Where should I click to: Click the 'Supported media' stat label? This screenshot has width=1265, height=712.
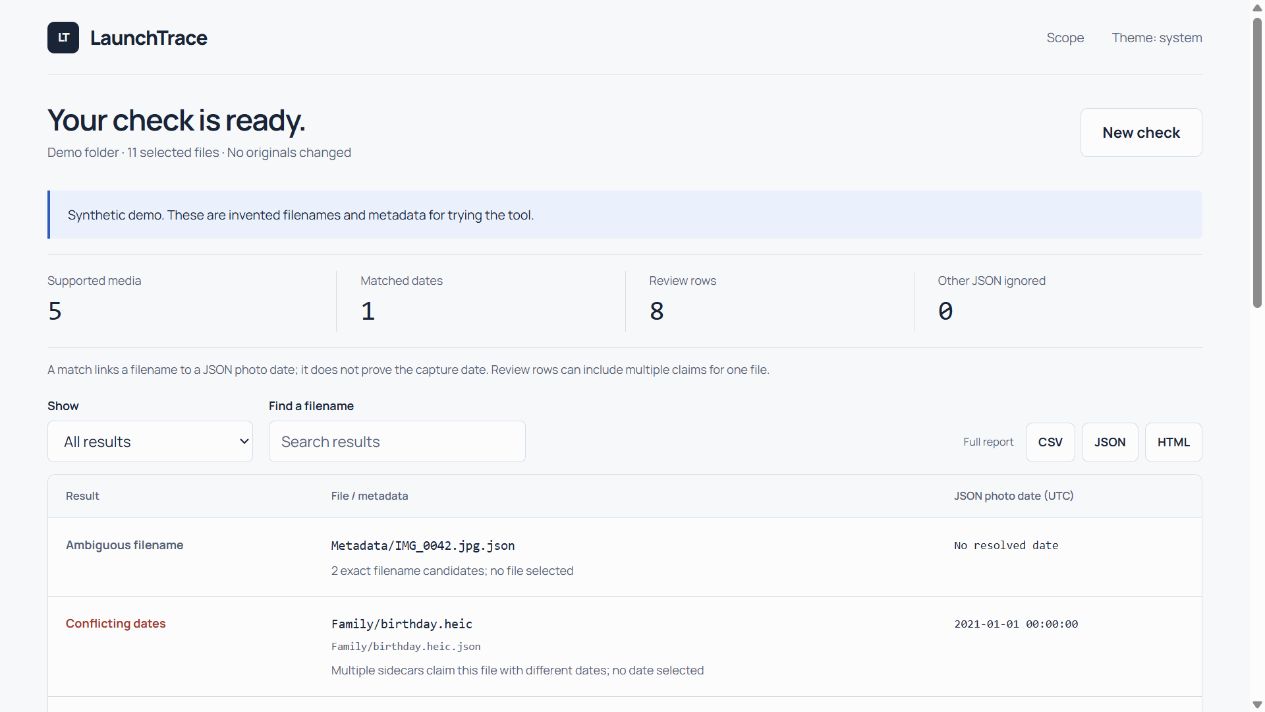95,281
